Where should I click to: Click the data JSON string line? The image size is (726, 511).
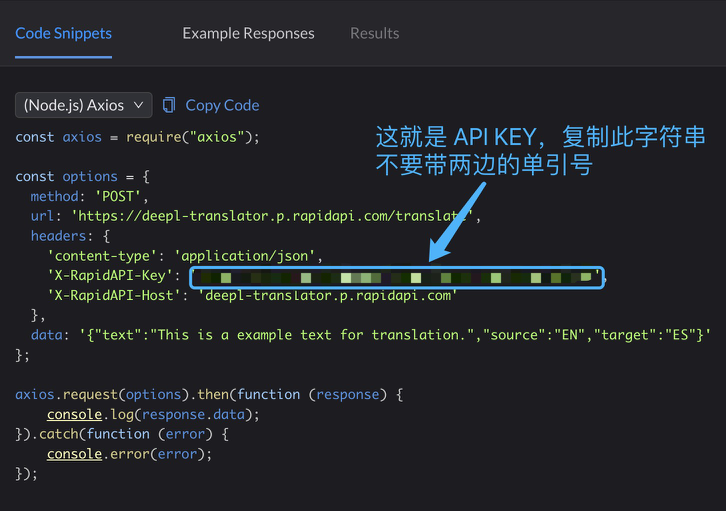click(x=370, y=335)
